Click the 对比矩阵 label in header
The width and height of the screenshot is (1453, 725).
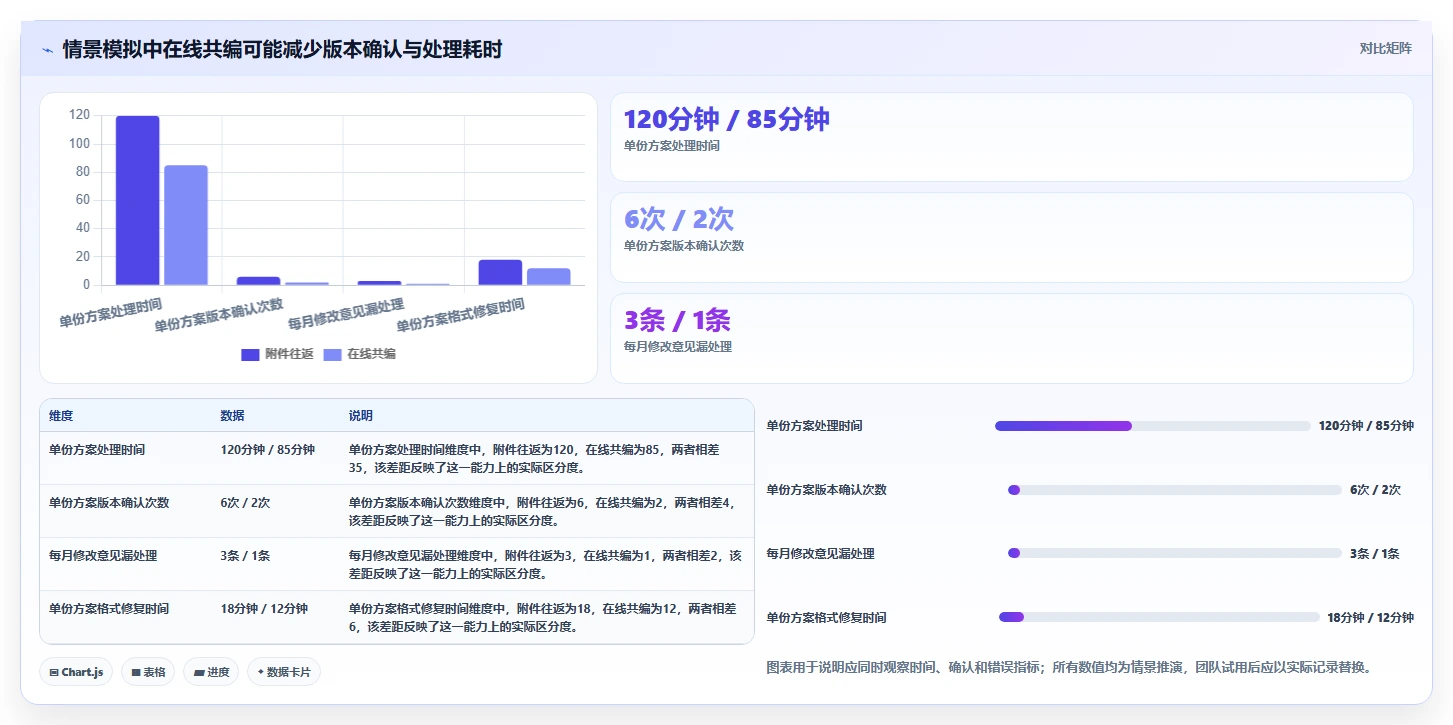pos(1385,48)
